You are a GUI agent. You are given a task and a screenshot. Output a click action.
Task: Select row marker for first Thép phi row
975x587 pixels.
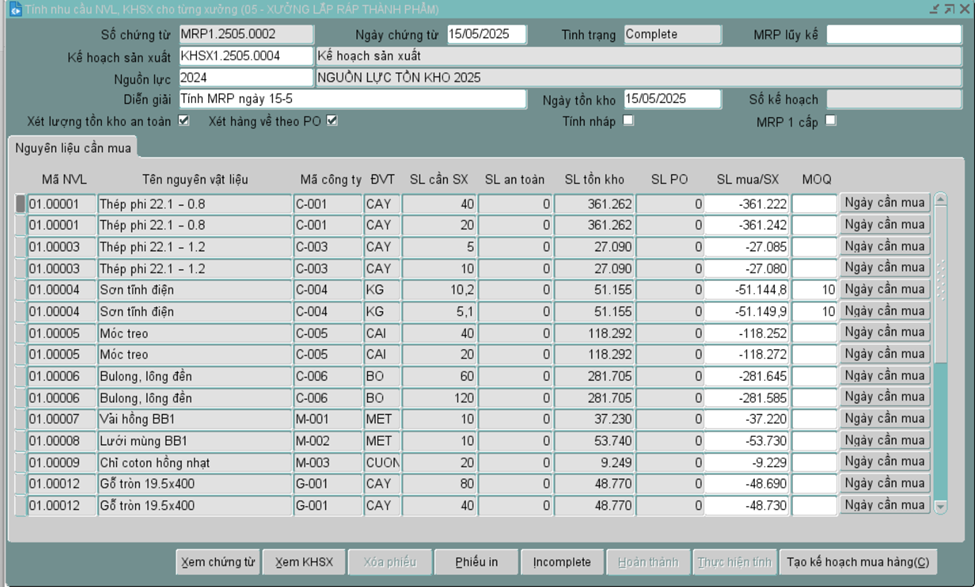click(x=20, y=204)
